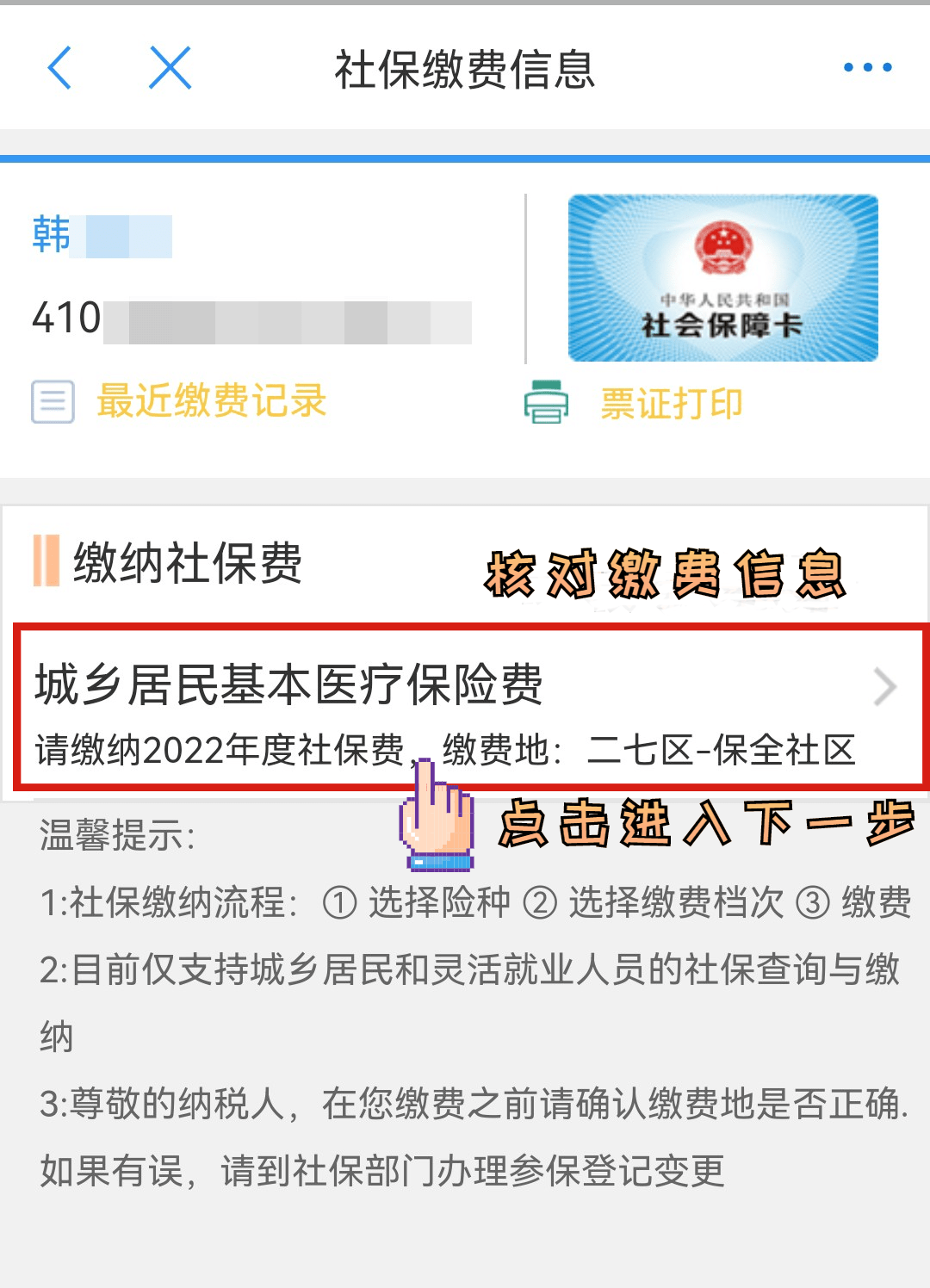Viewport: 930px width, 1288px height.
Task: Tap the 核对缴费信息 annotation text
Action: pyautogui.click(x=666, y=573)
